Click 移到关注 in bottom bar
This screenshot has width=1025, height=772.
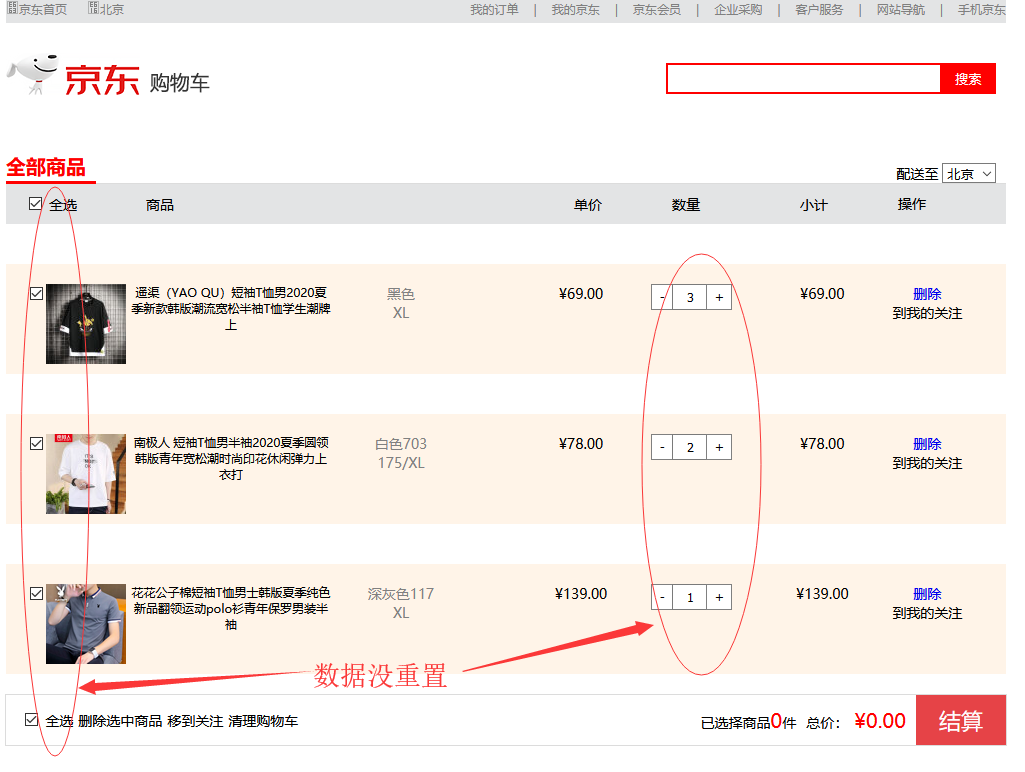pos(195,720)
